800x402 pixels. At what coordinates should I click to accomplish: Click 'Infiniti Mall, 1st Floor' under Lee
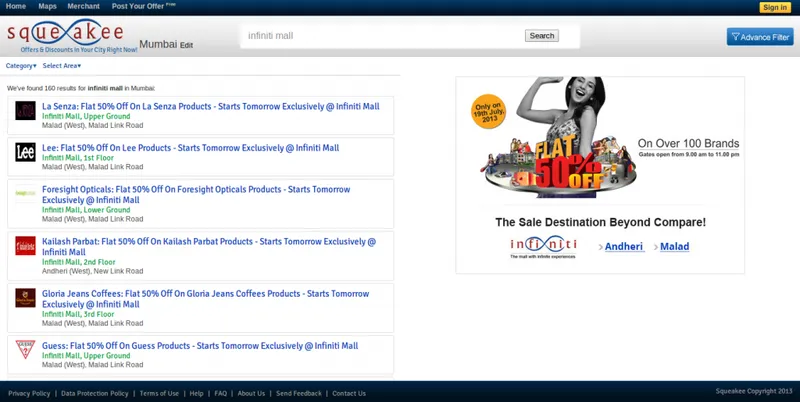[x=78, y=158]
